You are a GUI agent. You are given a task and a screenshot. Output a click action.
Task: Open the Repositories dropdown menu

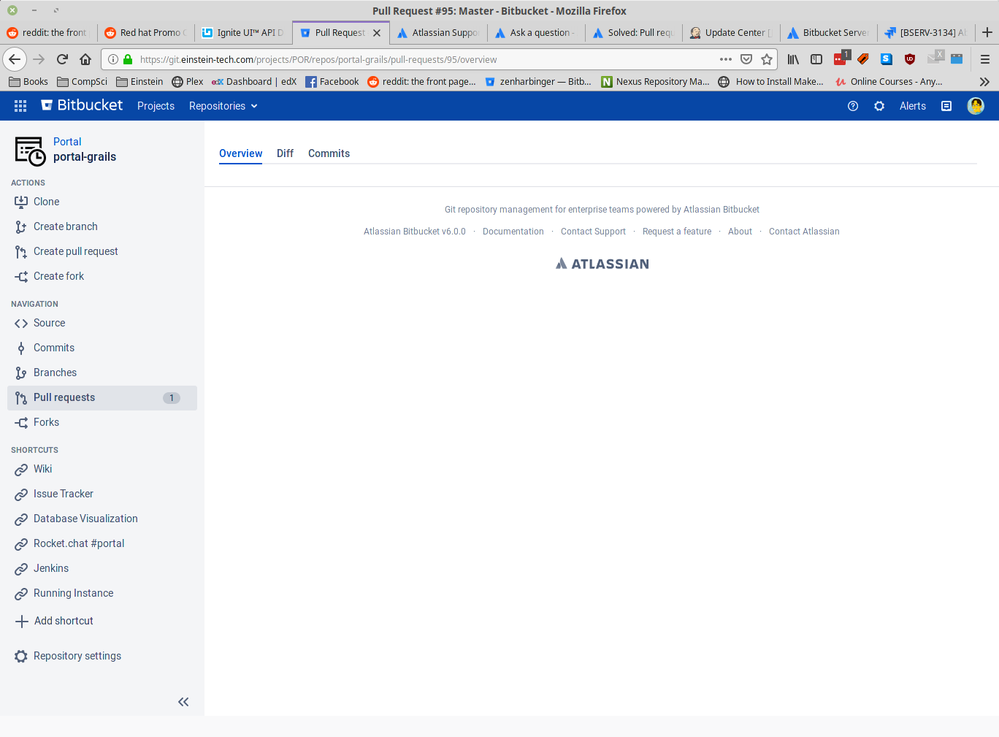coord(223,106)
